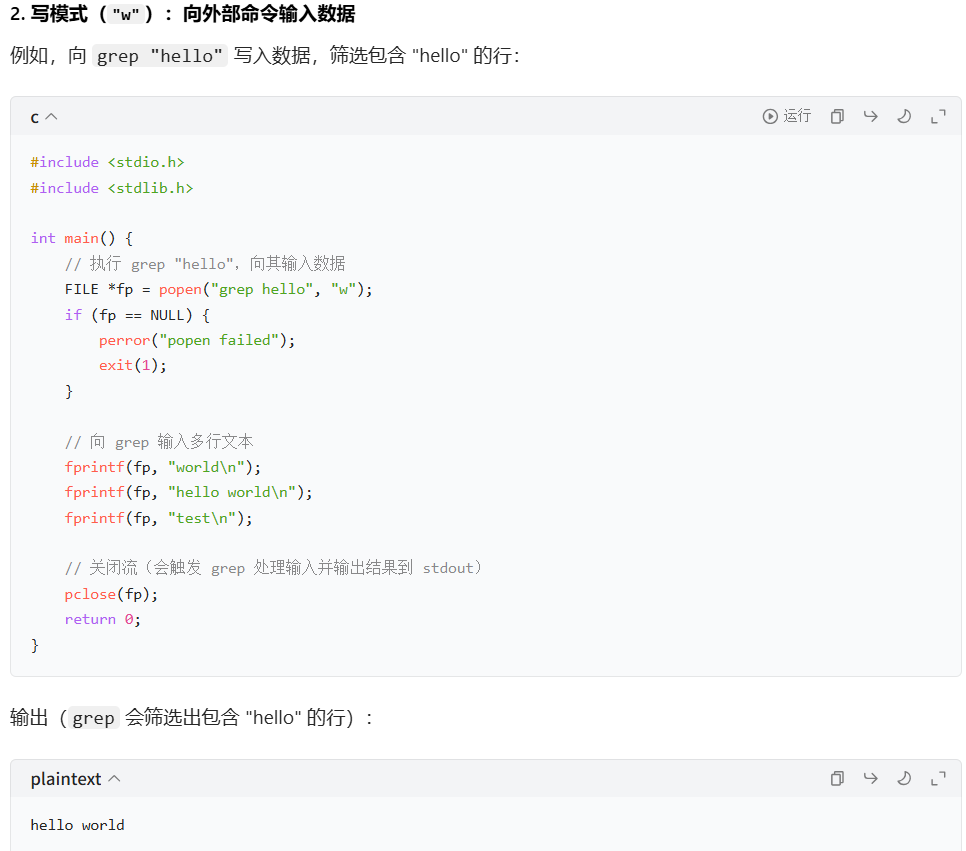Click the plaintext language label

tap(66, 779)
